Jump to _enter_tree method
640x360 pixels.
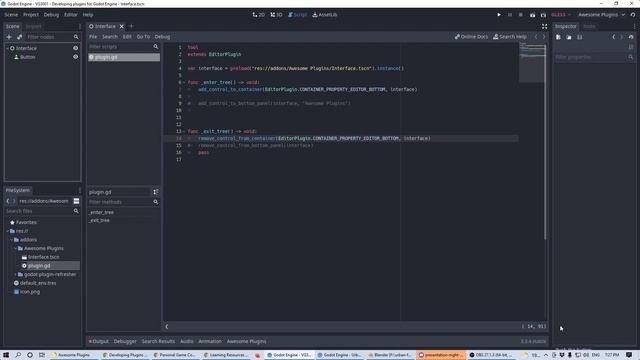coord(102,212)
